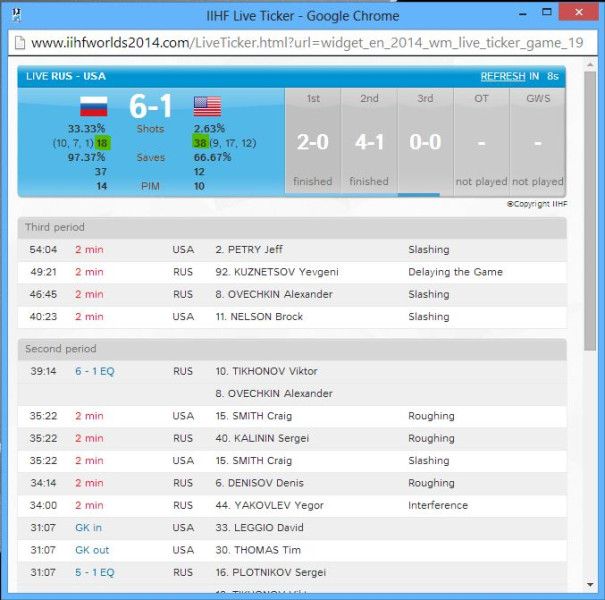Click the page icon in address bar
Viewport: 605px width, 600px height.
click(20, 43)
